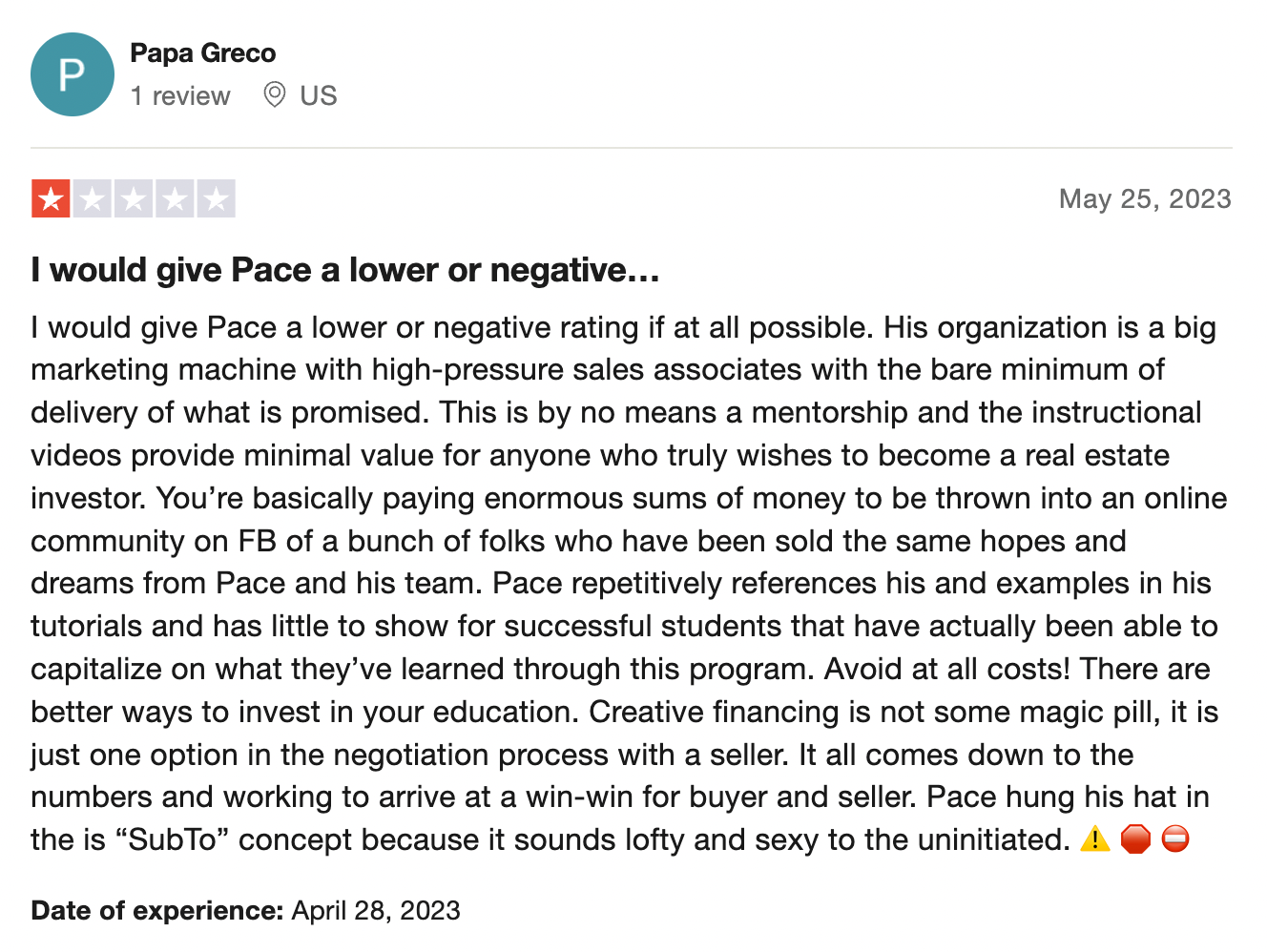Click the fourth gray star
The width and height of the screenshot is (1267, 952).
point(175,199)
